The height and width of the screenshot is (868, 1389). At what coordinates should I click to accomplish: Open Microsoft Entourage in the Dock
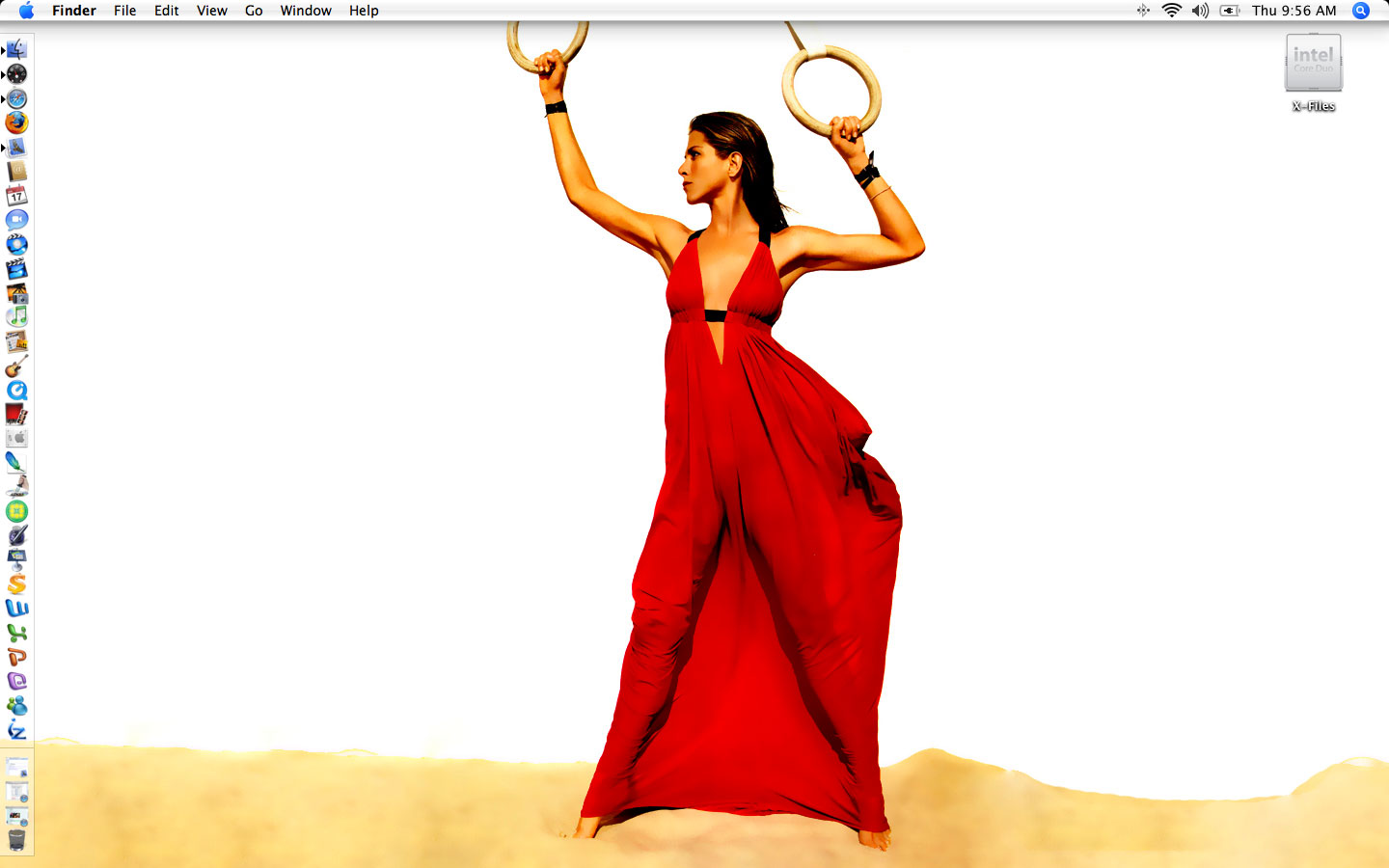point(16,681)
